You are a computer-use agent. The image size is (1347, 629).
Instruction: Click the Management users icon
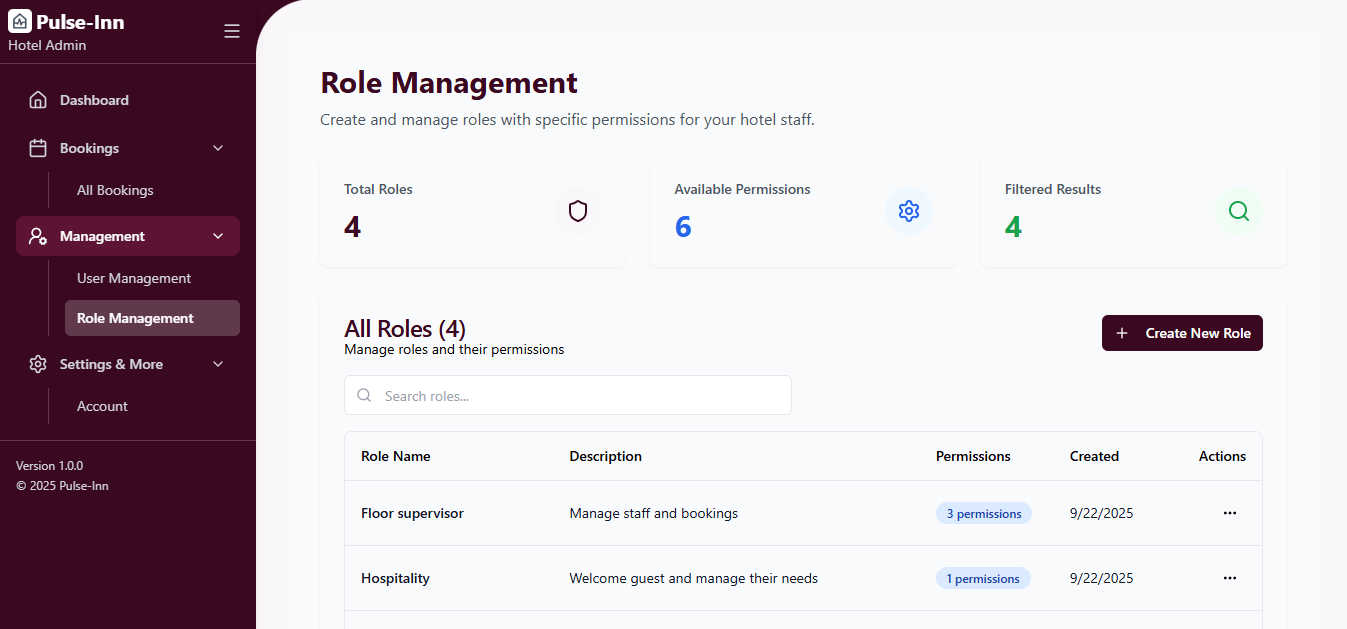point(38,236)
